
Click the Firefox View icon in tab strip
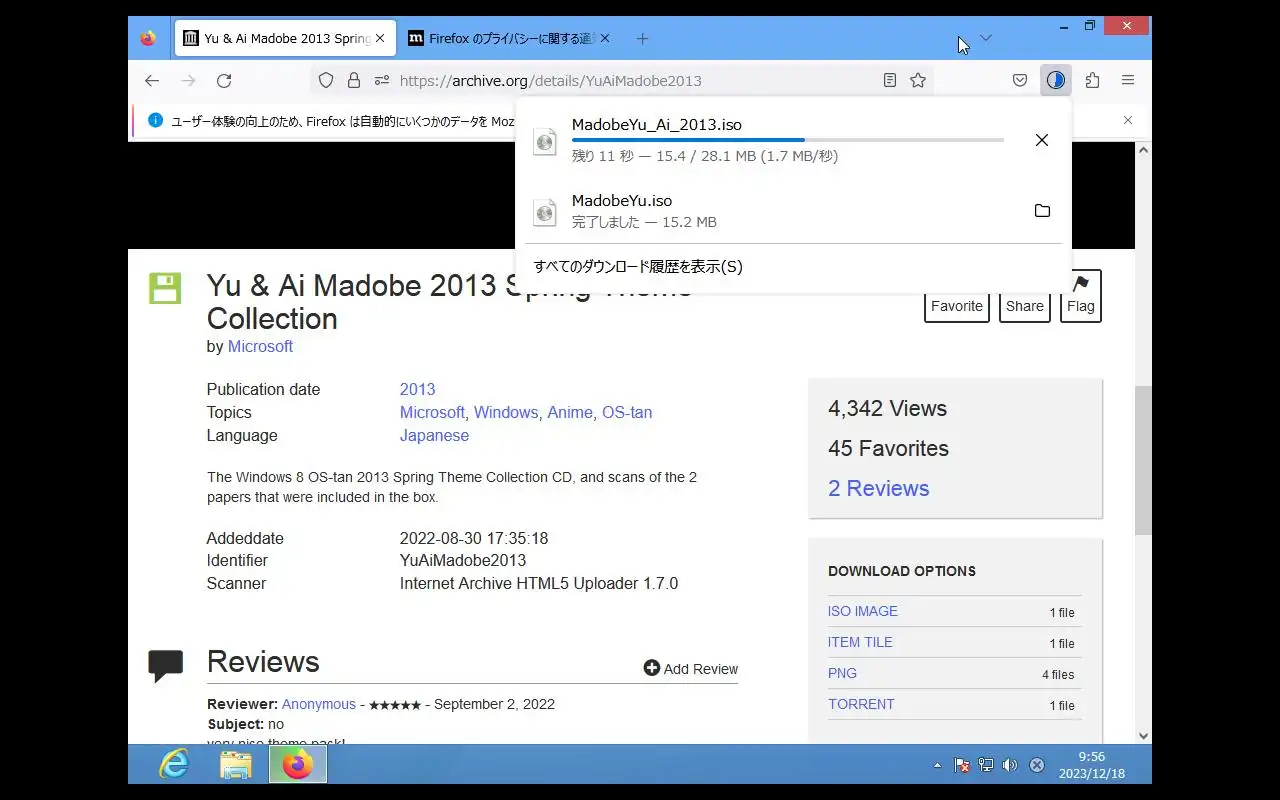(148, 39)
